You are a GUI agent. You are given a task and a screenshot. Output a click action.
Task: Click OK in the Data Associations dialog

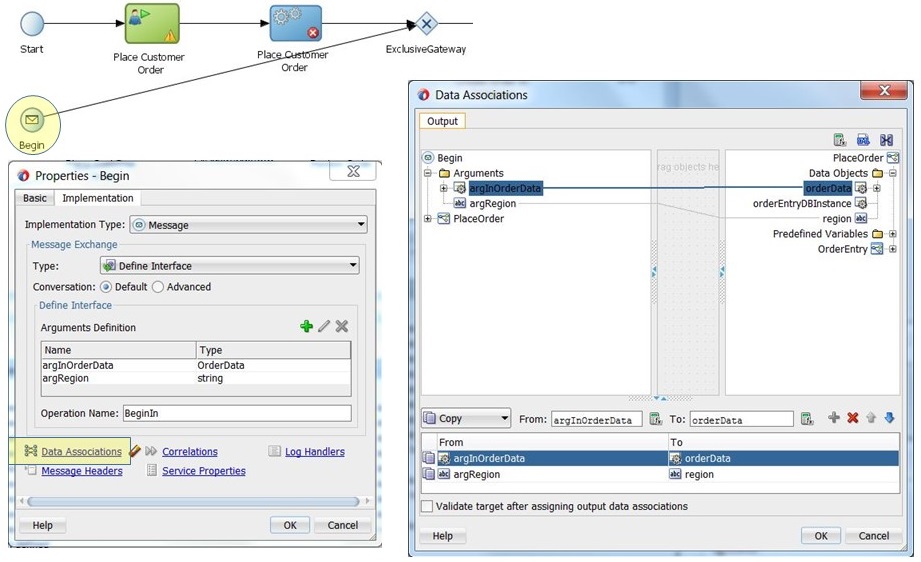[x=820, y=536]
